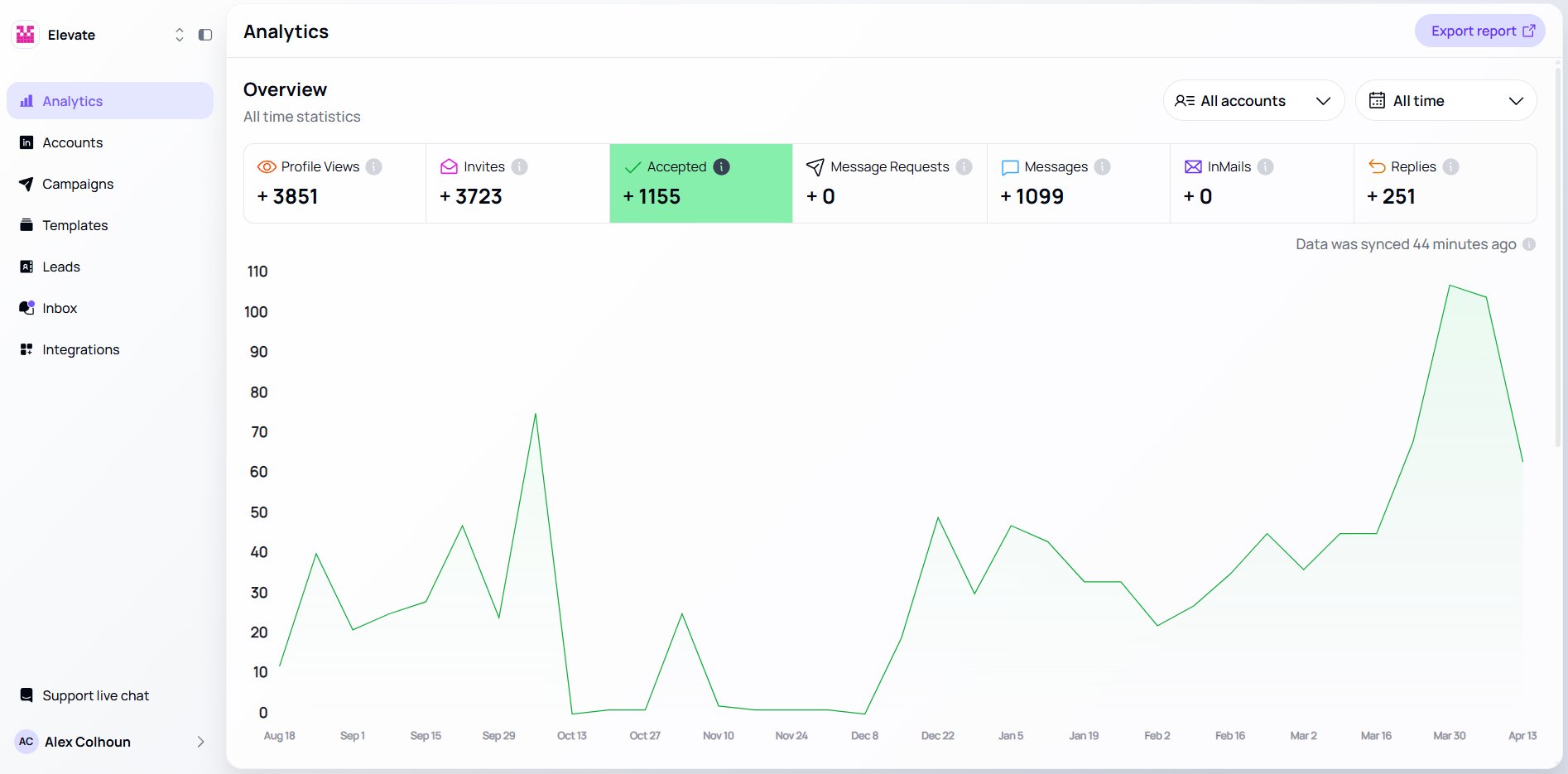Image resolution: width=1568 pixels, height=774 pixels.
Task: Click the page vertical scrollbar
Action: pos(1559,248)
